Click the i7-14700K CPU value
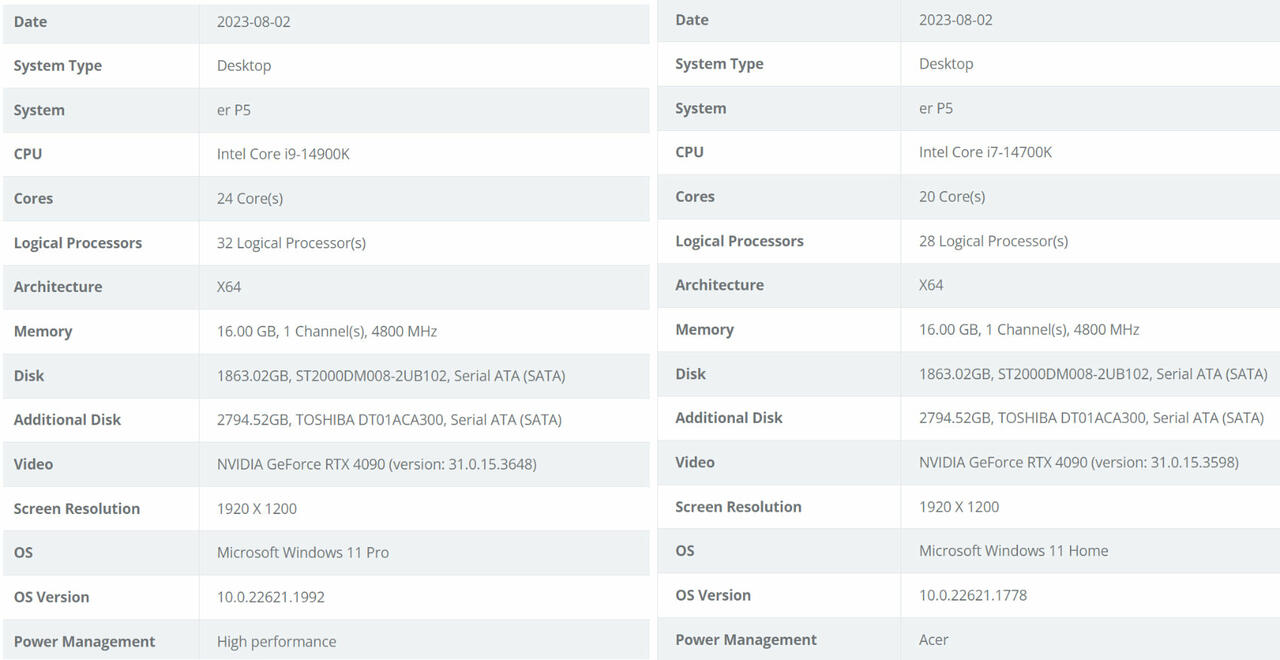Viewport: 1280px width, 660px height. (985, 152)
